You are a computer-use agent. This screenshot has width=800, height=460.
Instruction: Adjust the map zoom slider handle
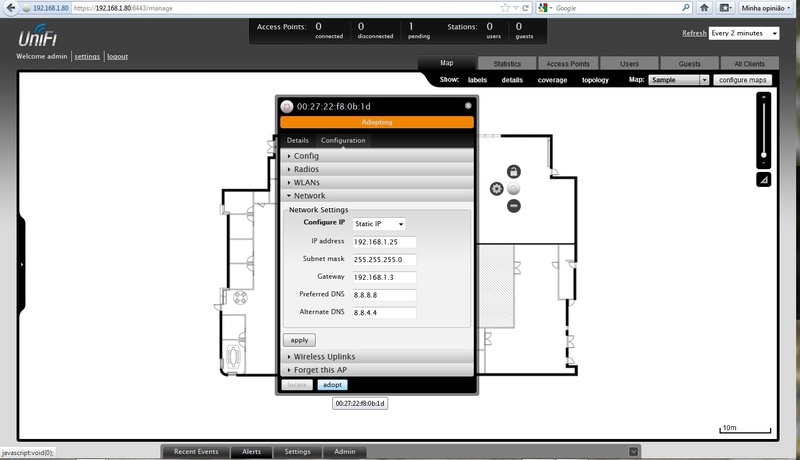click(x=764, y=155)
